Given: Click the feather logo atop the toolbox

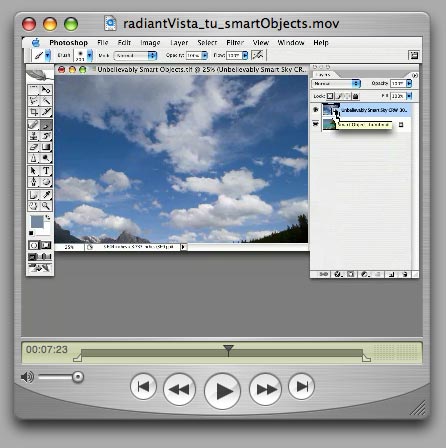Looking at the screenshot, I should pos(39,75).
